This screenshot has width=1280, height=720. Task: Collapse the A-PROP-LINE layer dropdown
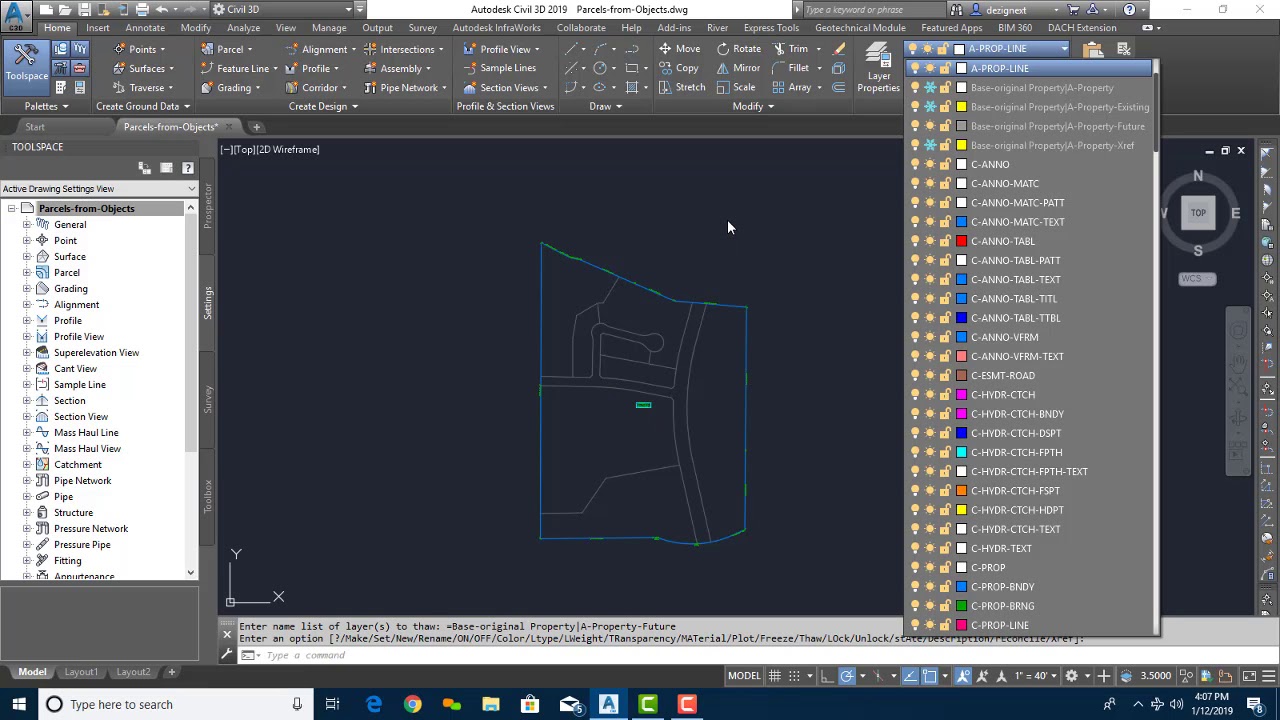[x=1064, y=49]
